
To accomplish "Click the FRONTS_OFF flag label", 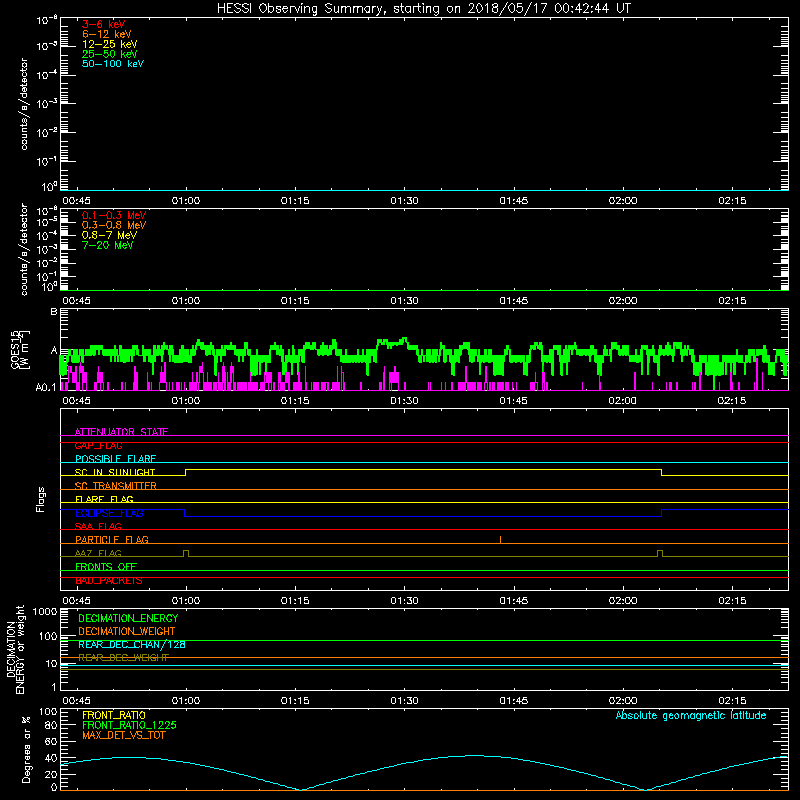I will tap(105, 567).
